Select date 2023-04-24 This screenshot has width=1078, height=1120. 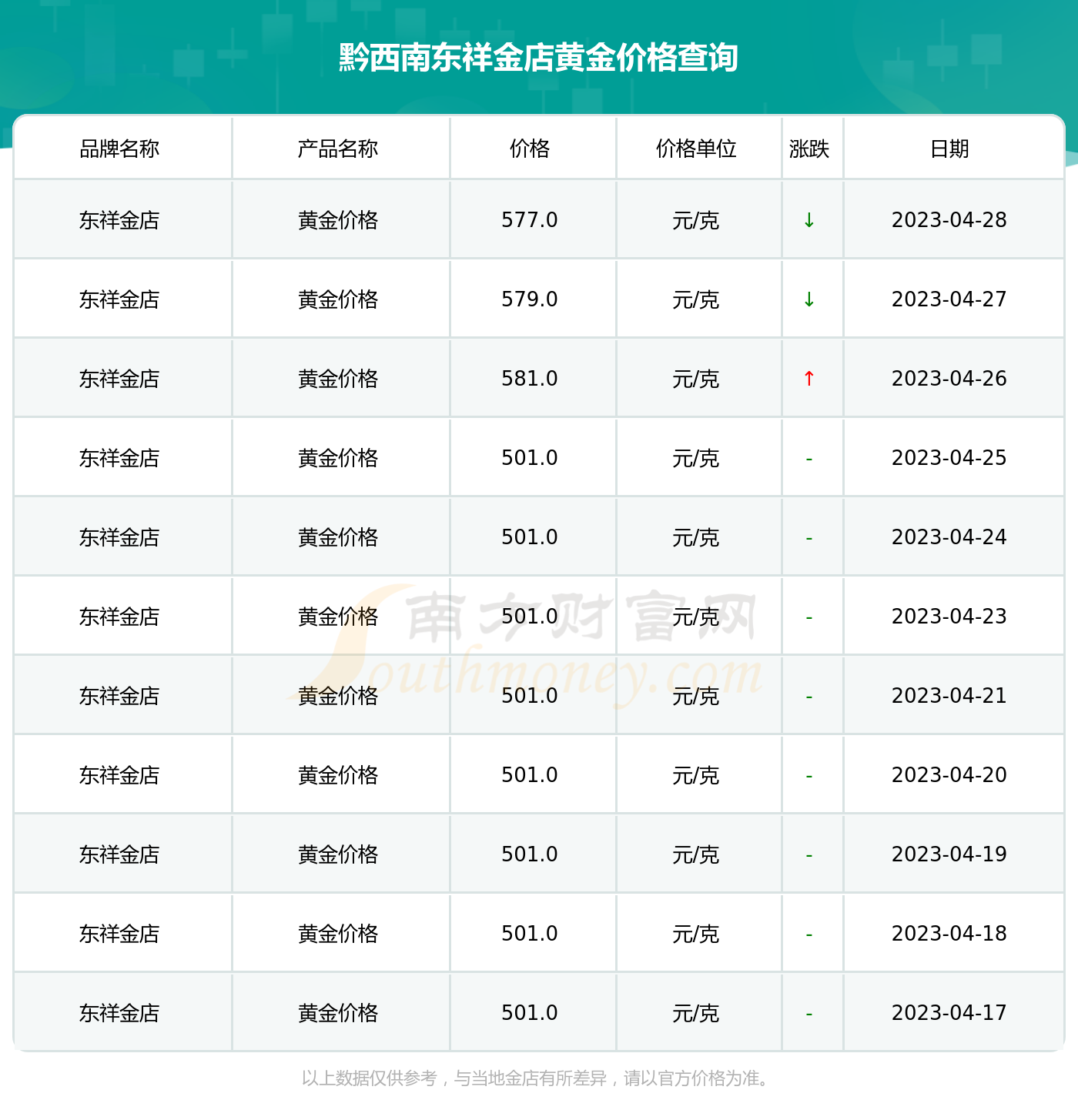[949, 537]
